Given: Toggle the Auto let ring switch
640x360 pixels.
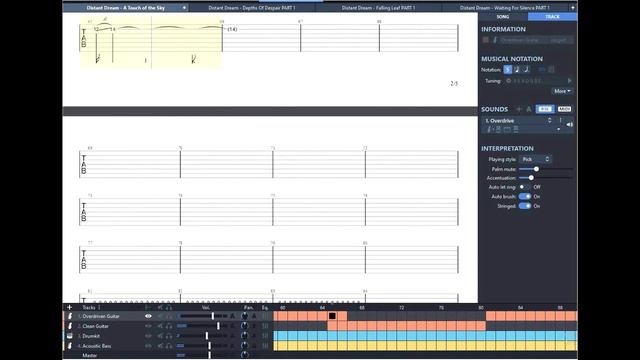Looking at the screenshot, I should [524, 187].
